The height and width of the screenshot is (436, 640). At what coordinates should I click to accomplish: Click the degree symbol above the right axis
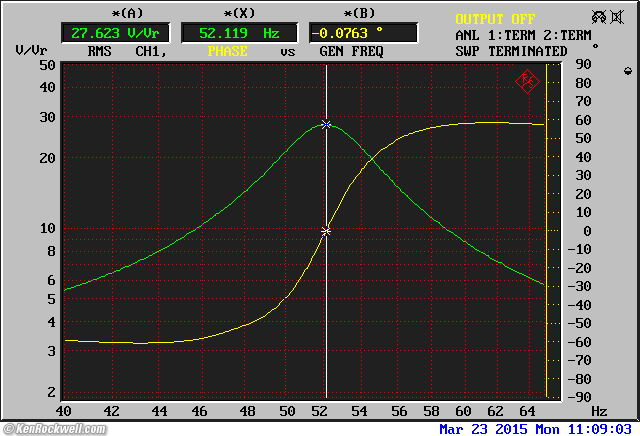596,47
